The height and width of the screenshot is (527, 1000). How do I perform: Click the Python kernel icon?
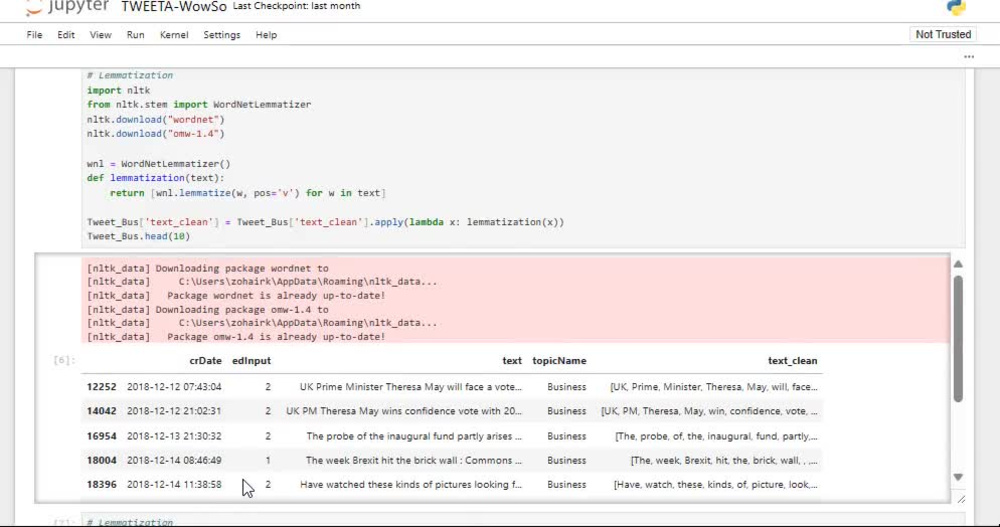pyautogui.click(x=956, y=7)
